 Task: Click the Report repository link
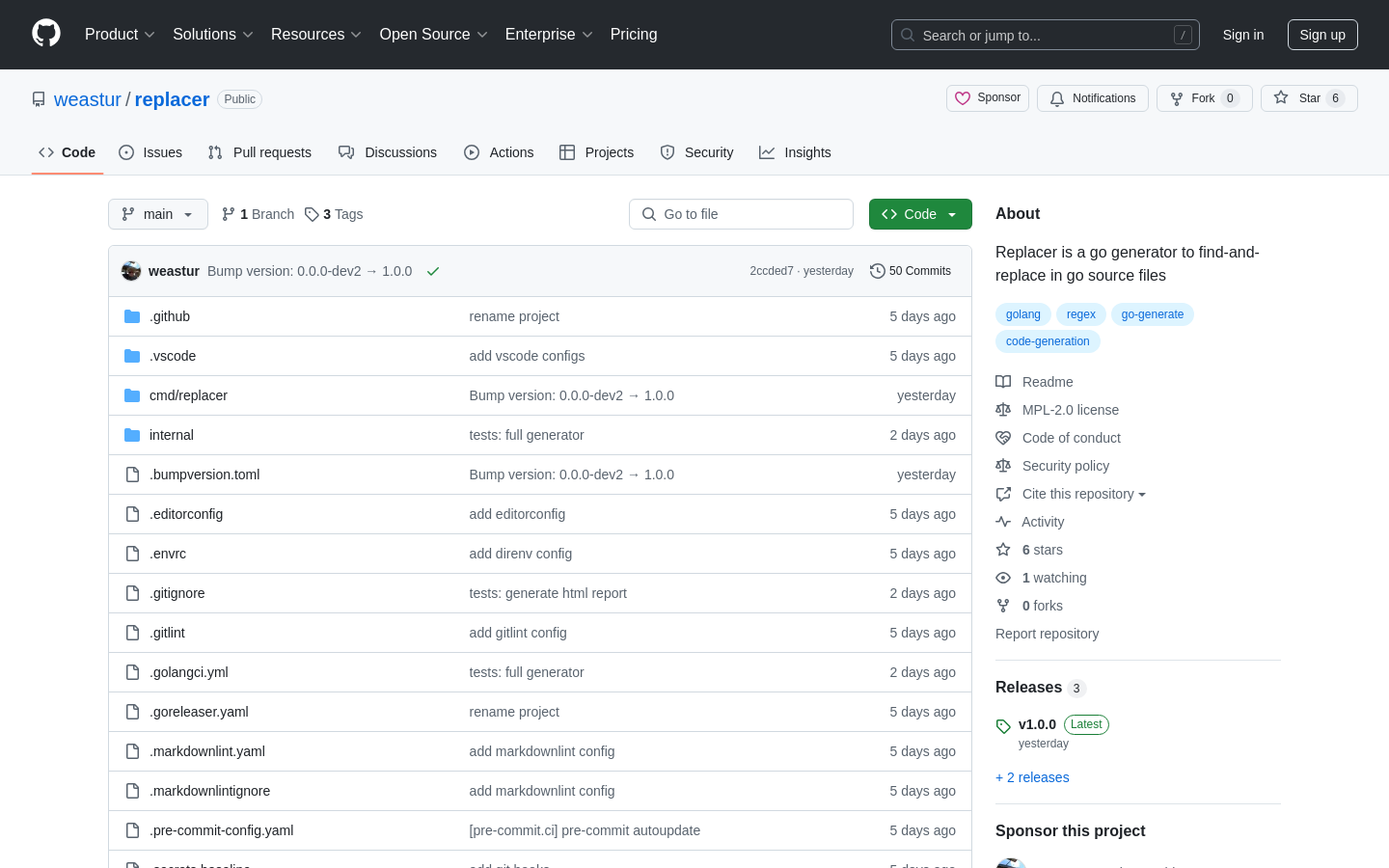[x=1047, y=634]
